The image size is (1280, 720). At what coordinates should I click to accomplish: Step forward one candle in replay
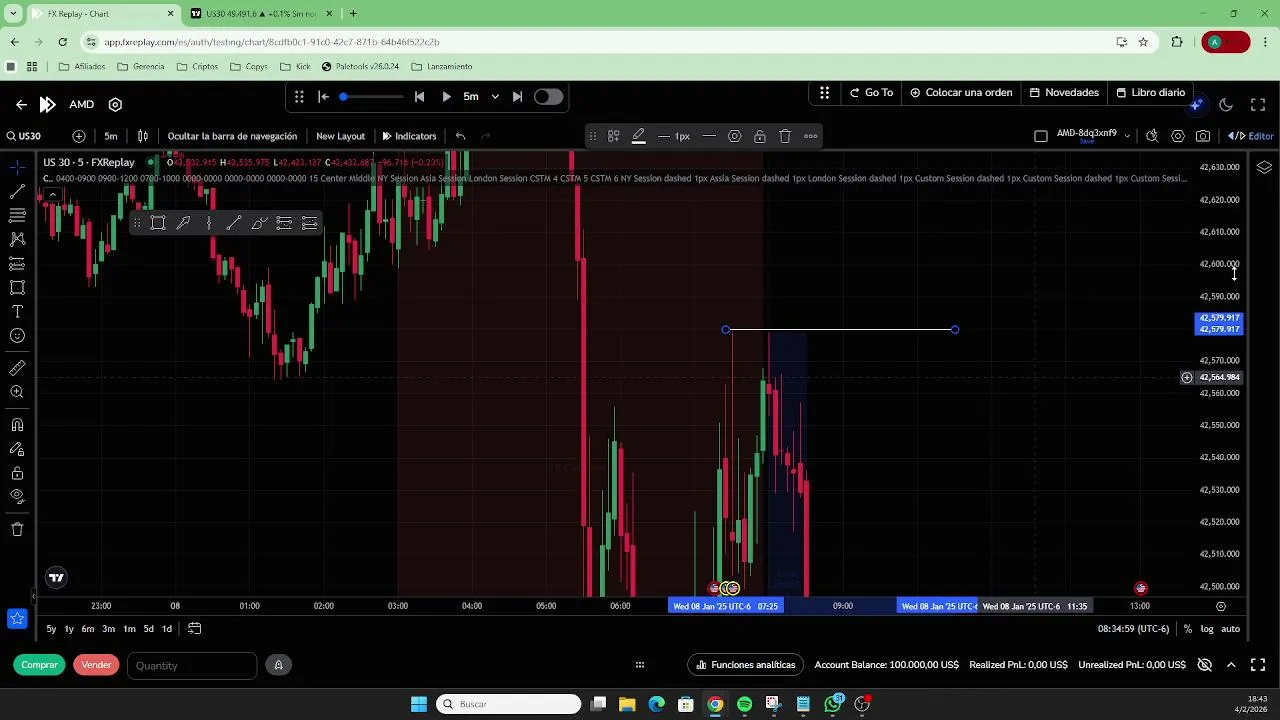[517, 97]
